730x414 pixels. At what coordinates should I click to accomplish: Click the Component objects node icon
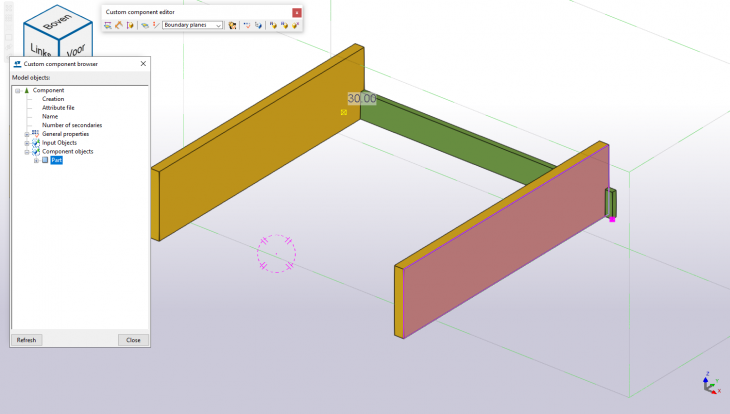click(x=35, y=151)
